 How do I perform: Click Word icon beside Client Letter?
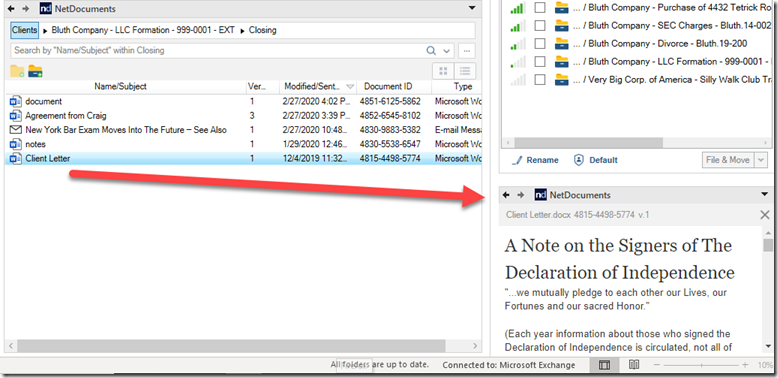click(x=15, y=159)
